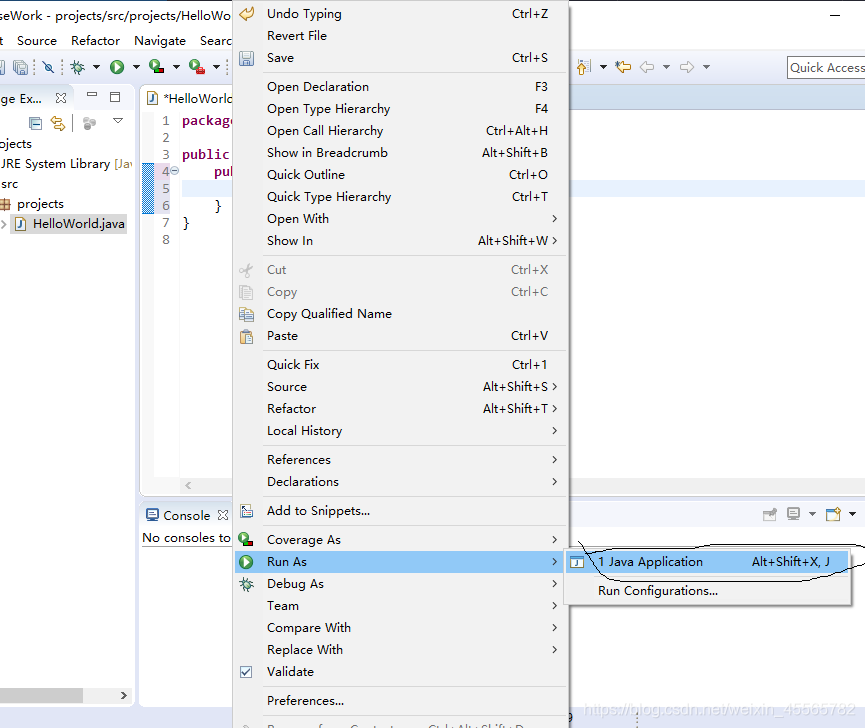Select JRE System Library in tree
This screenshot has height=728, width=865.
click(66, 164)
